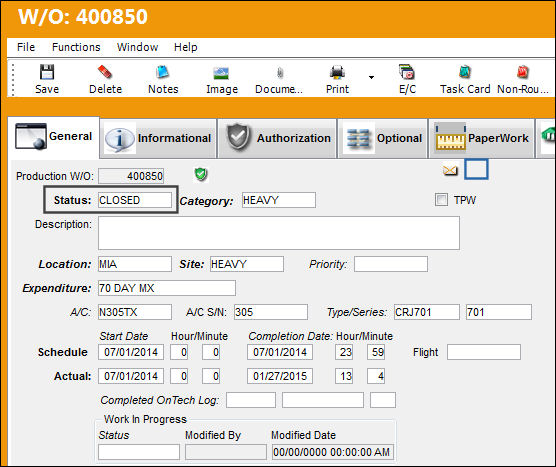The image size is (556, 467).
Task: Click the Print printer icon
Action: [x=337, y=72]
